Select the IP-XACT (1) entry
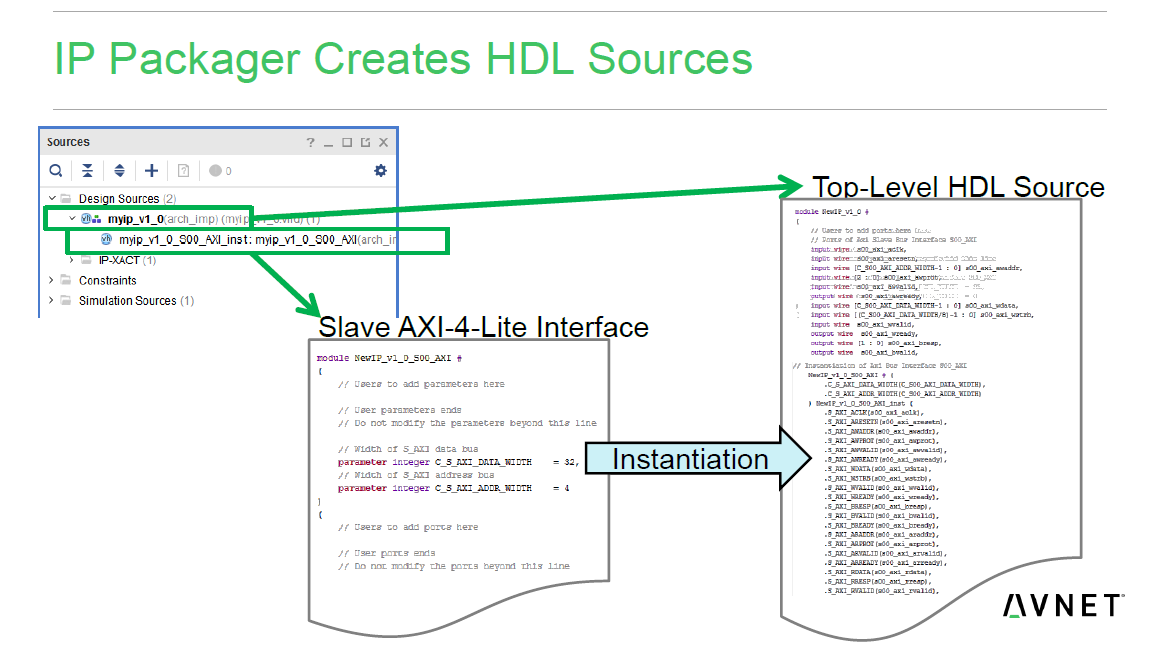Viewport: 1154px width, 645px height. [x=127, y=260]
